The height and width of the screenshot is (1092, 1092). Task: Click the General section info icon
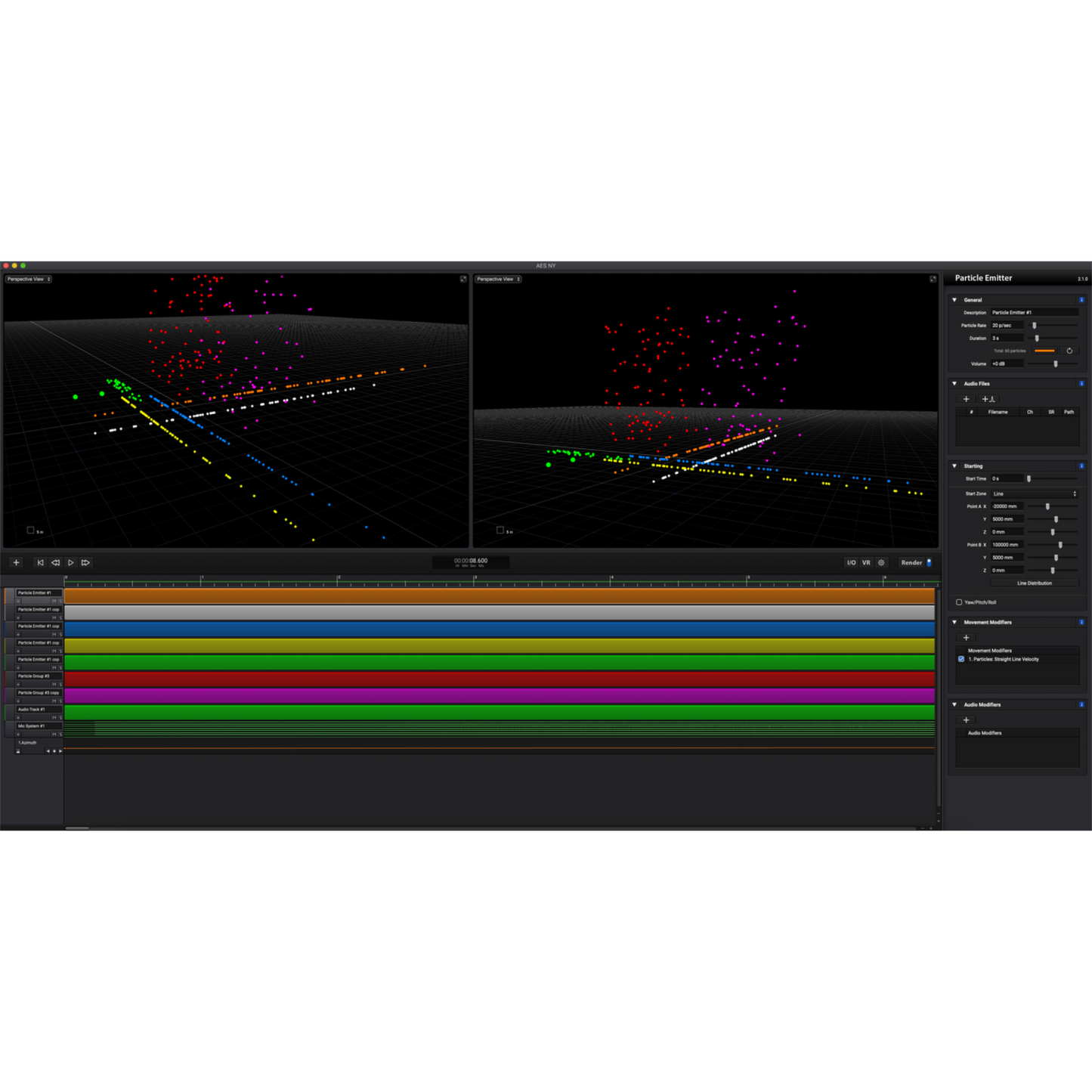point(1081,300)
